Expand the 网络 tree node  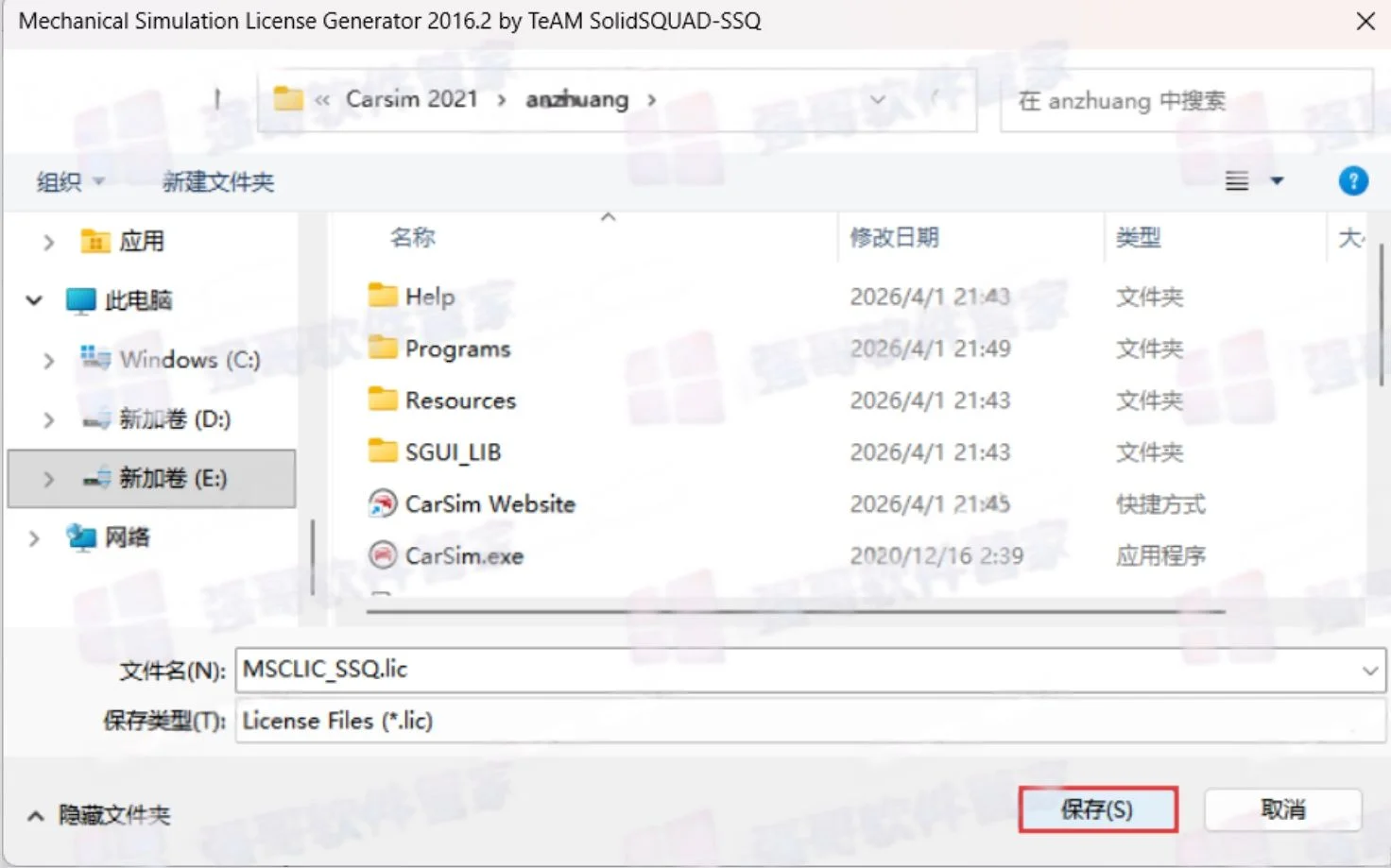(x=34, y=538)
